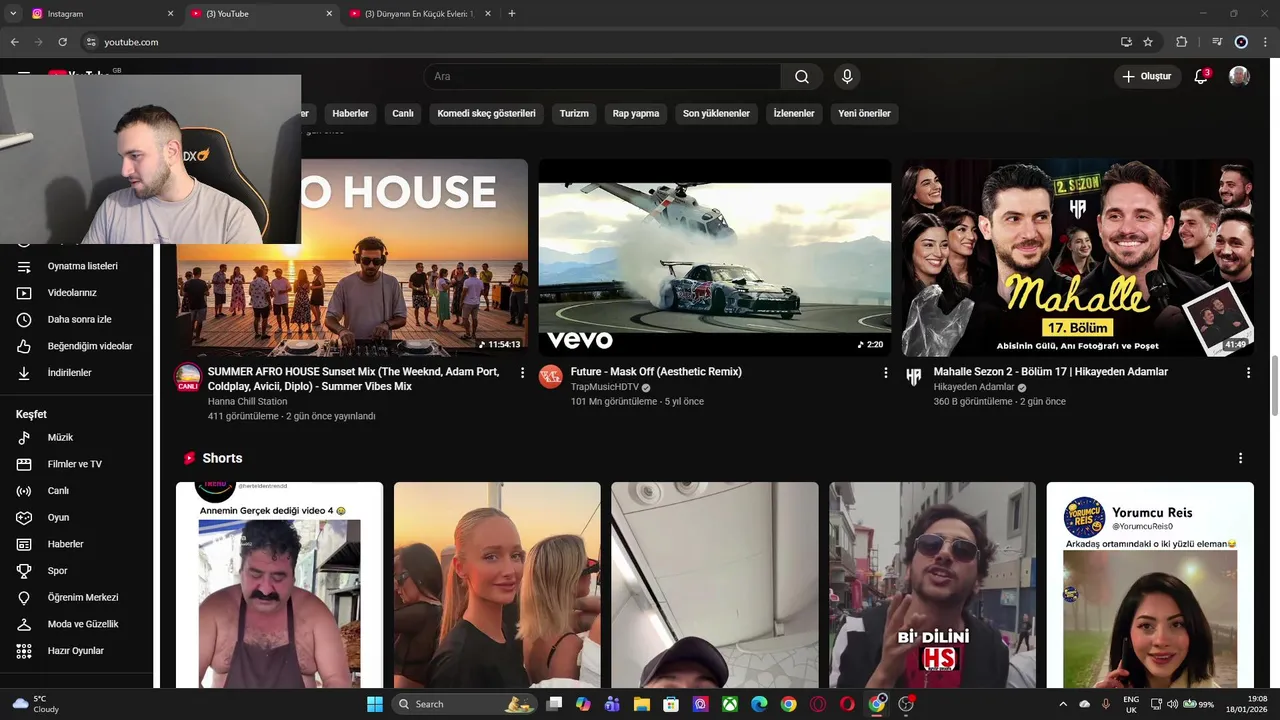
Task: Open Mahalle 17. Bölüm thumbnail
Action: coord(1078,258)
